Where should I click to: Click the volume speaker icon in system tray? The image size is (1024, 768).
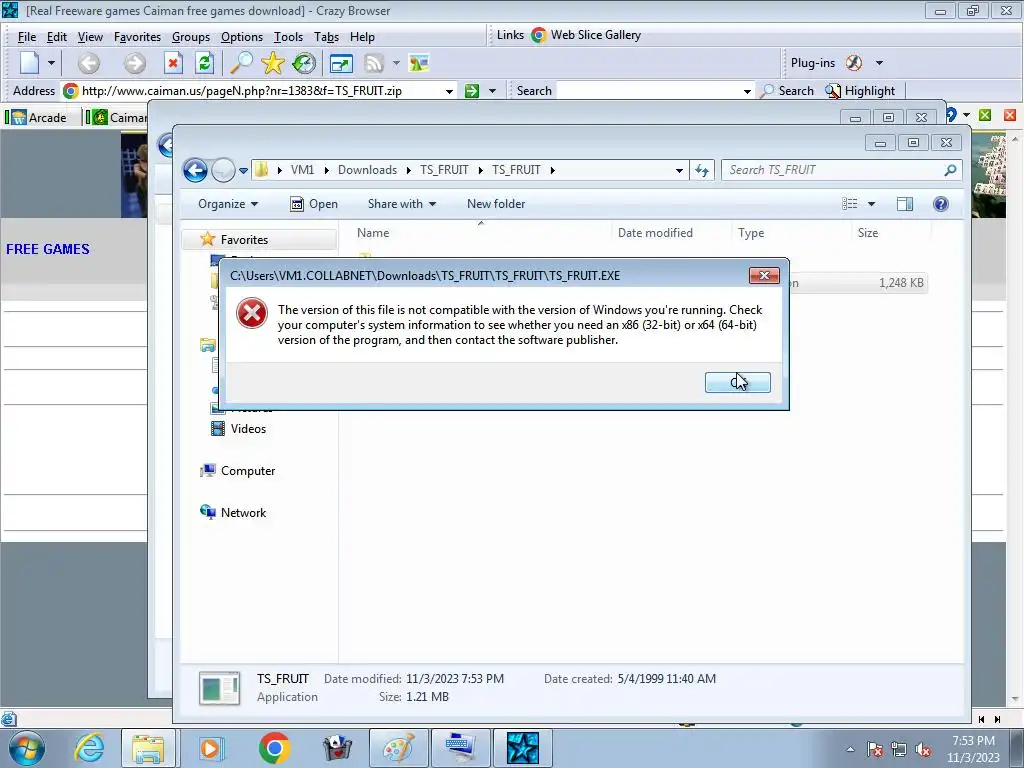coord(923,750)
